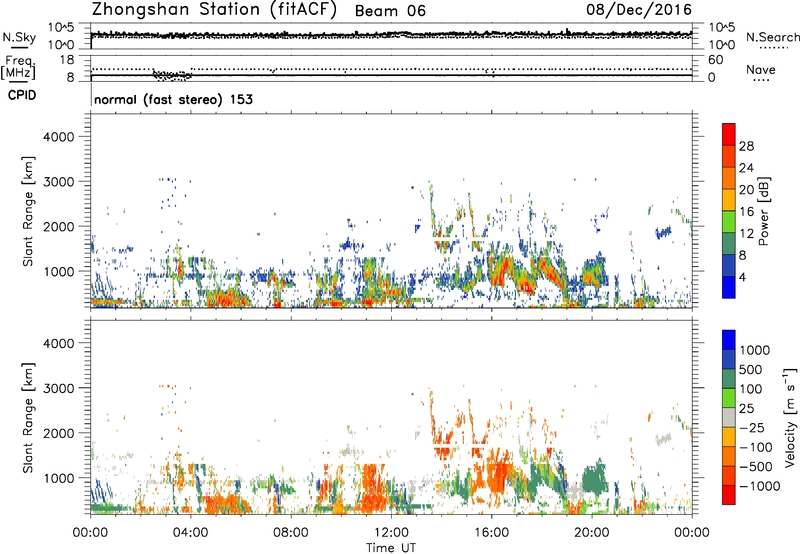
Task: Click the '20:00' time axis label
Action: (592, 533)
